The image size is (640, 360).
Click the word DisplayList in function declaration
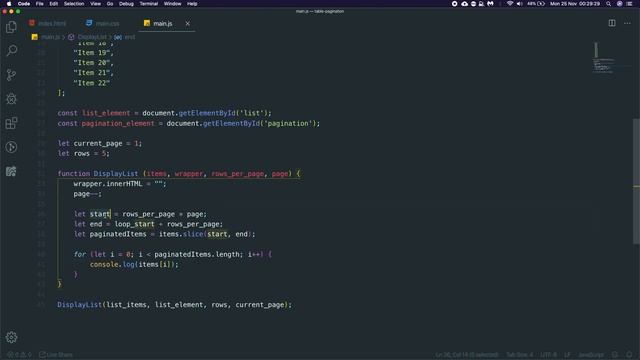point(116,173)
